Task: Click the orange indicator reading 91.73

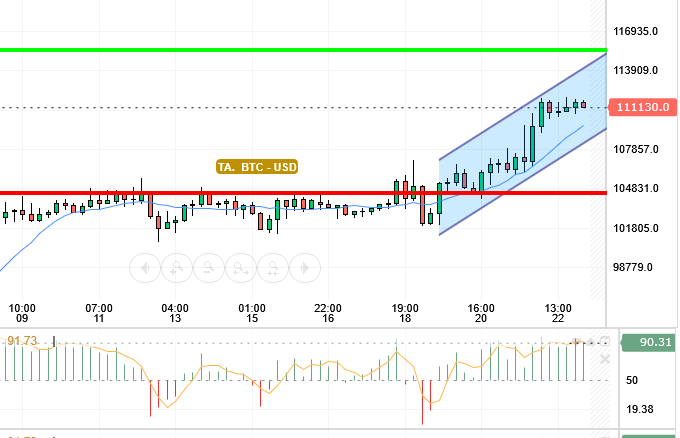Action: point(22,341)
